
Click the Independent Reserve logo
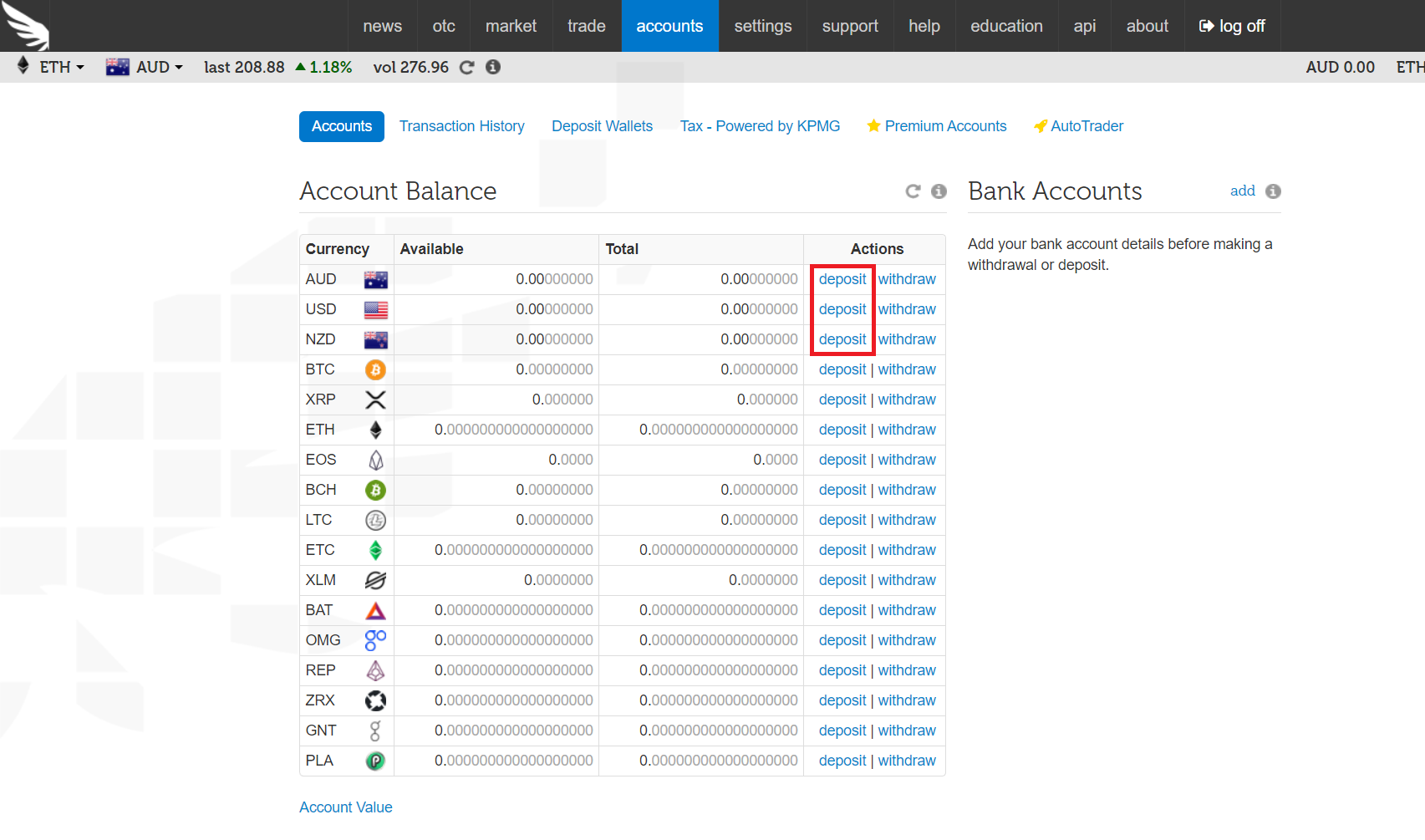[x=25, y=25]
